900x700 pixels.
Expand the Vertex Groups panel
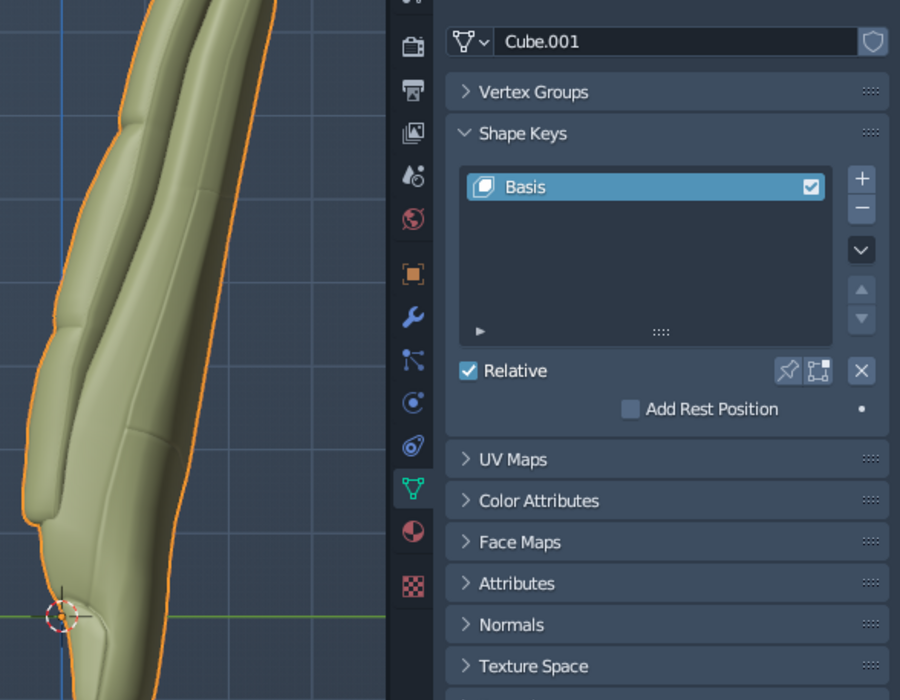click(667, 92)
